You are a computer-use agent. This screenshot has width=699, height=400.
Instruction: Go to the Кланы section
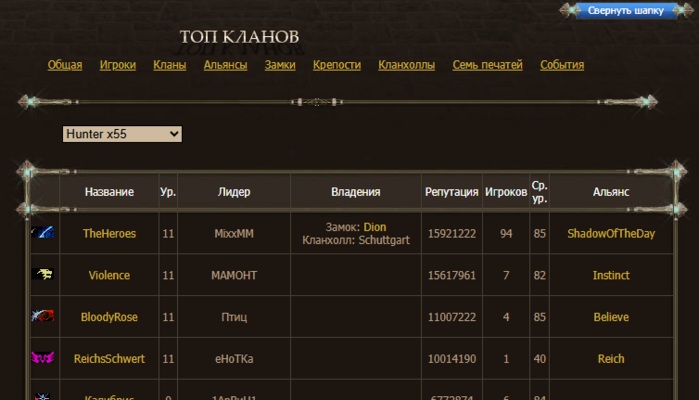[170, 65]
